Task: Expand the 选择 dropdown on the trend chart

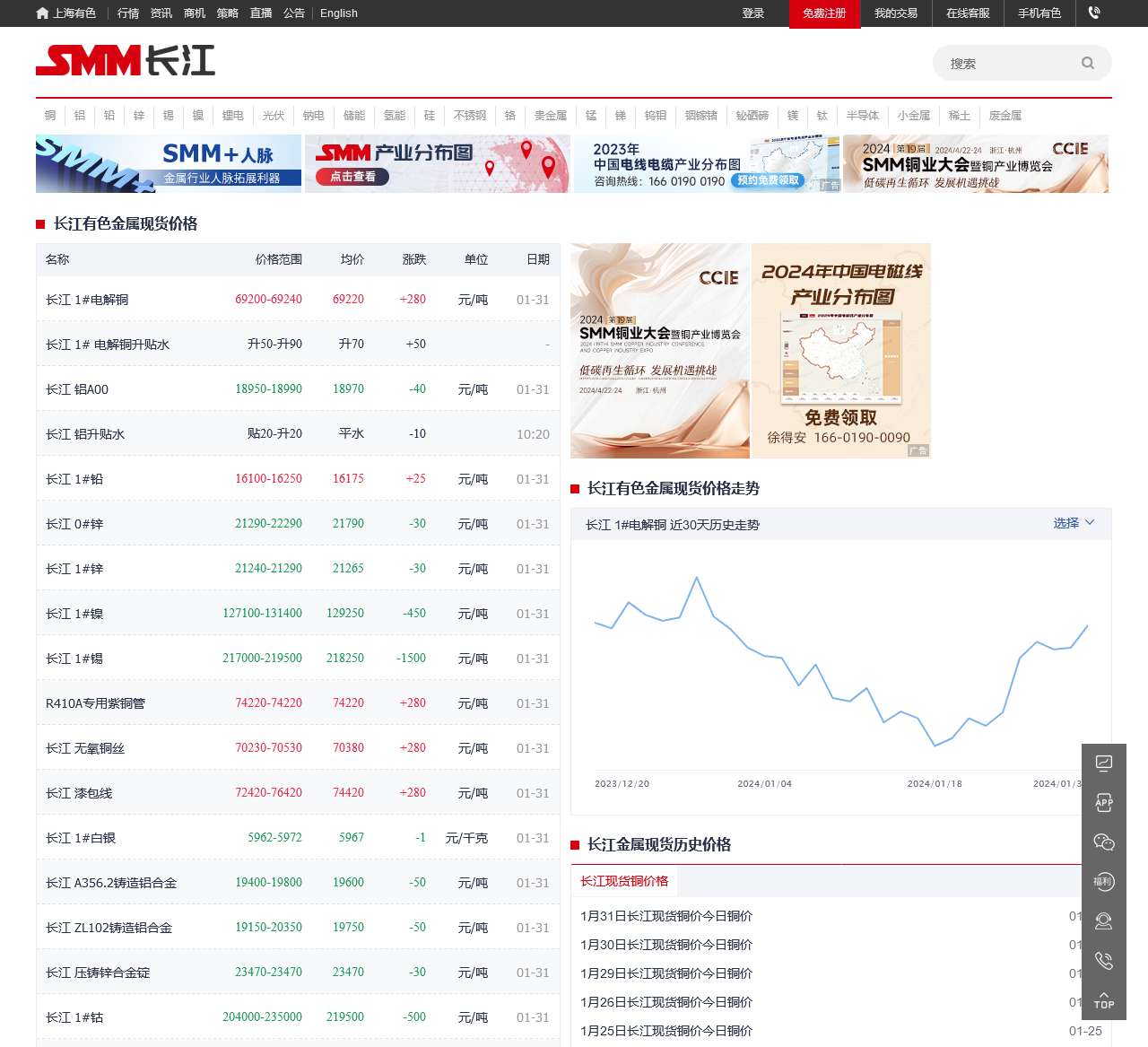Action: click(1074, 523)
